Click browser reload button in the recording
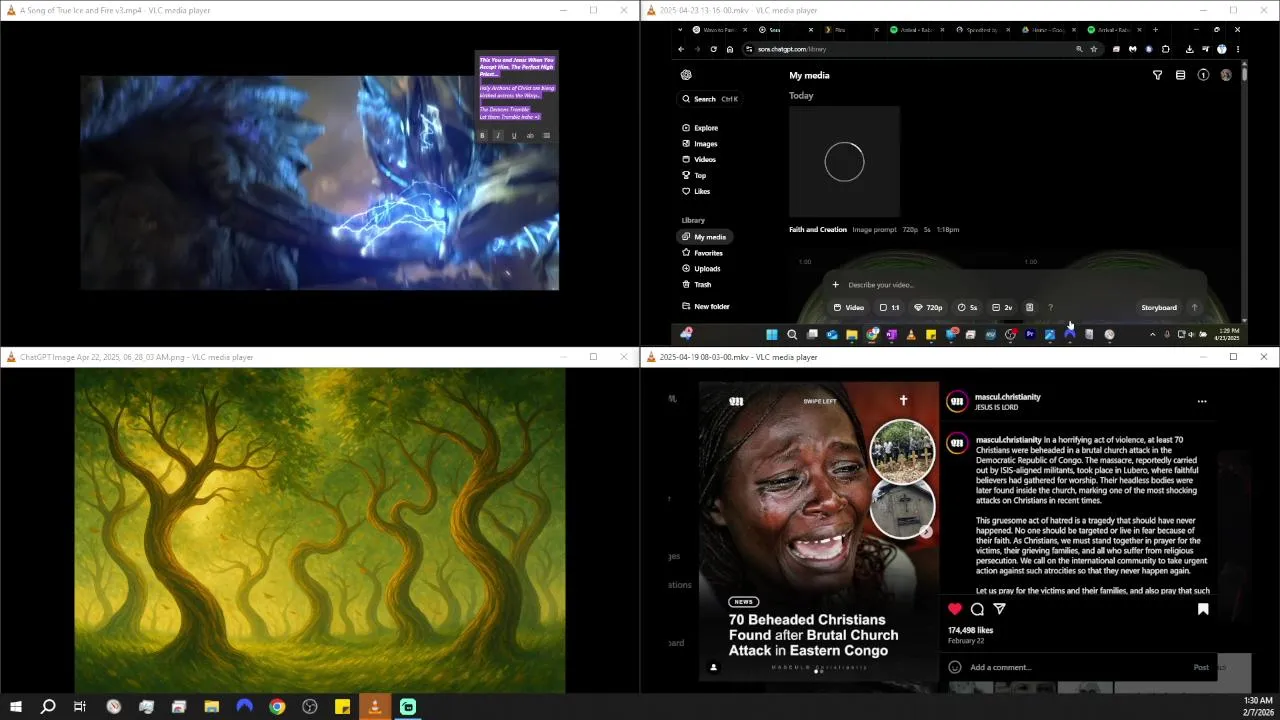1280x720 pixels. (713, 49)
